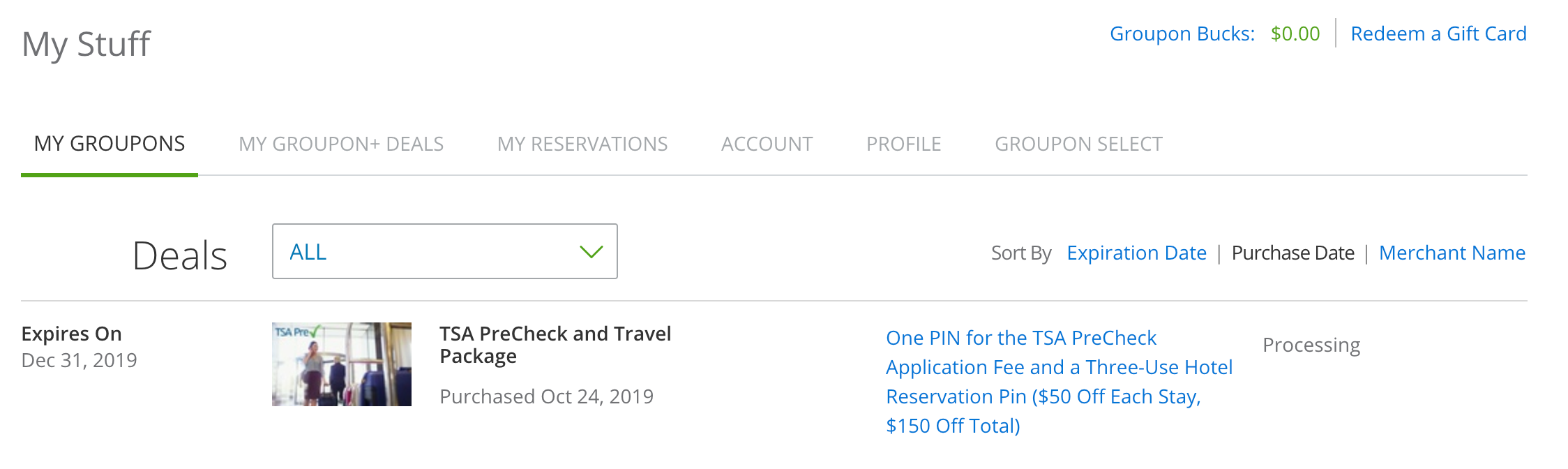Click the green chevron arrow in deals filter
The image size is (1568, 469).
pos(591,252)
